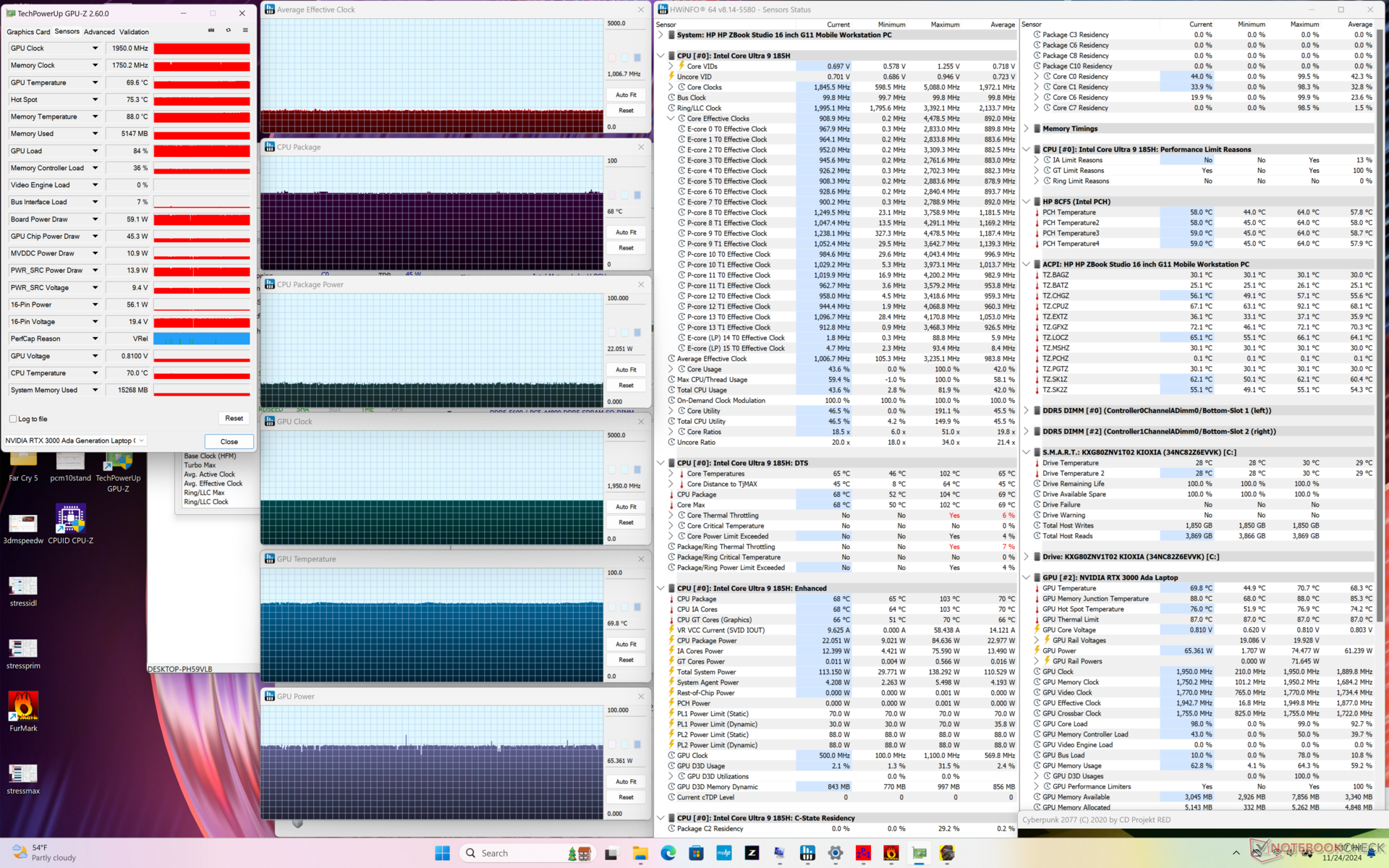
Task: Open the GPU Clock sensor dropdown
Action: coord(95,48)
